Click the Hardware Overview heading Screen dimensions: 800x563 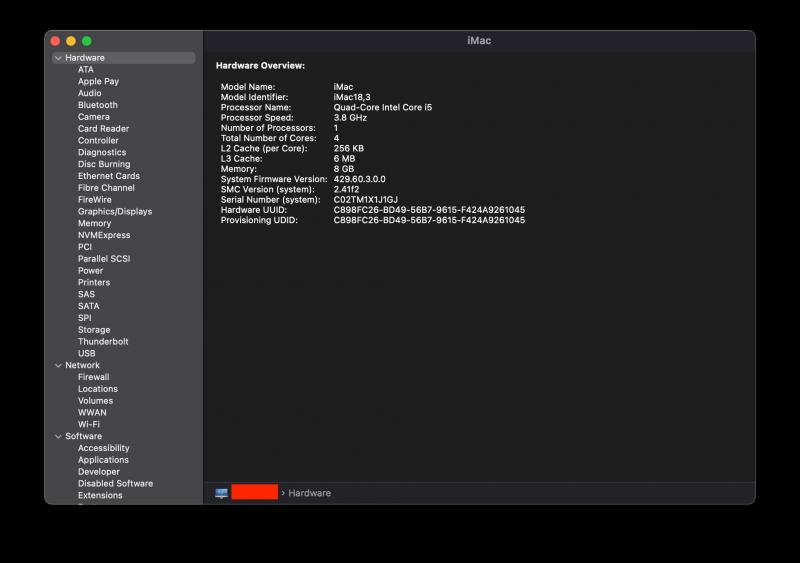point(260,65)
